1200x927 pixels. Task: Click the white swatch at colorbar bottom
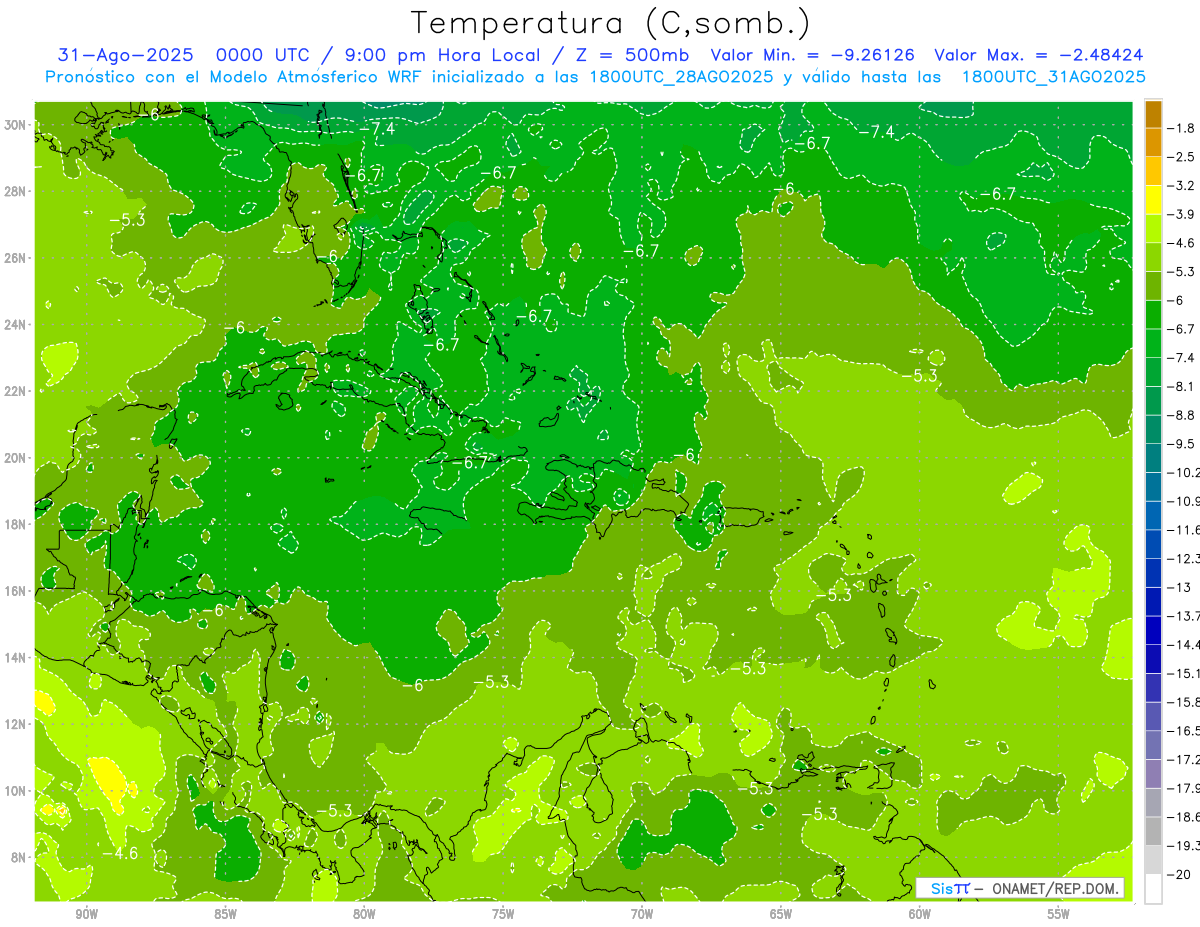[1153, 888]
